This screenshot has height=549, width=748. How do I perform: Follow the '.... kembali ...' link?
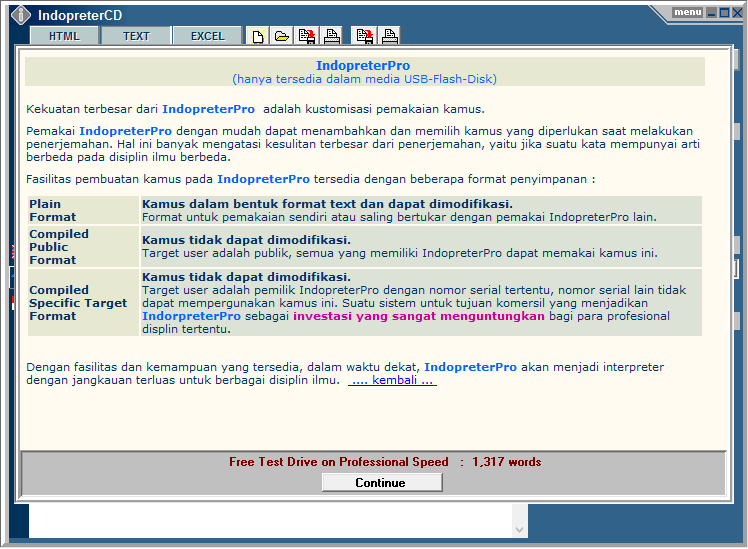pos(392,380)
